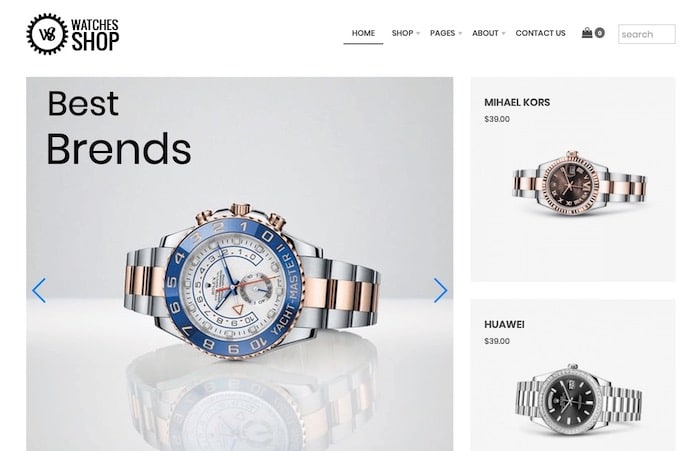Open the shopping cart icon
Viewport: 700px width, 451px height.
(587, 33)
